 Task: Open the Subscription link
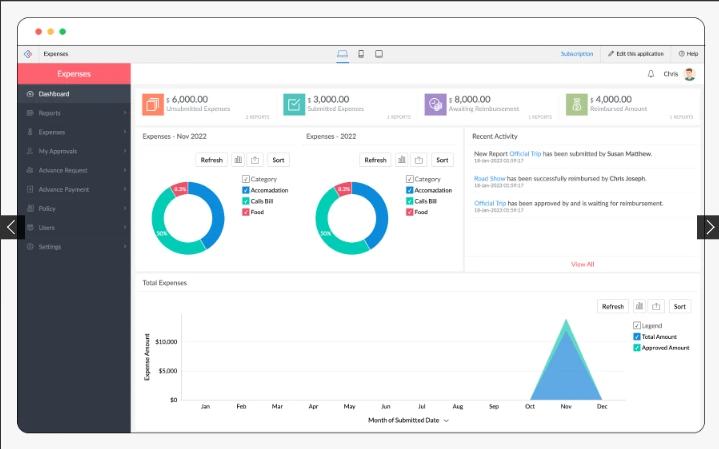click(576, 54)
